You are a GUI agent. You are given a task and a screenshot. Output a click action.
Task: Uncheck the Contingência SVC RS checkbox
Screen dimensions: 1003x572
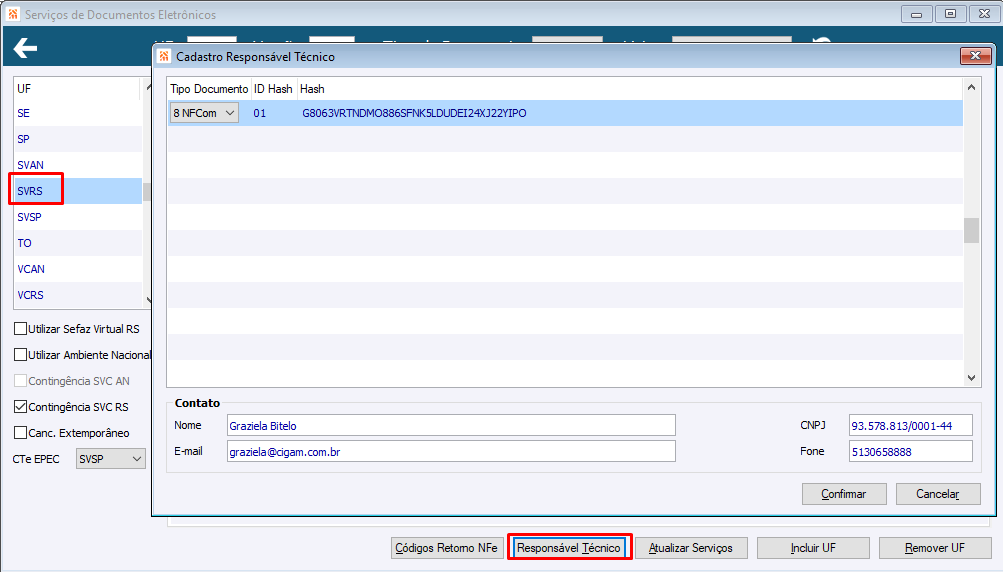20,406
